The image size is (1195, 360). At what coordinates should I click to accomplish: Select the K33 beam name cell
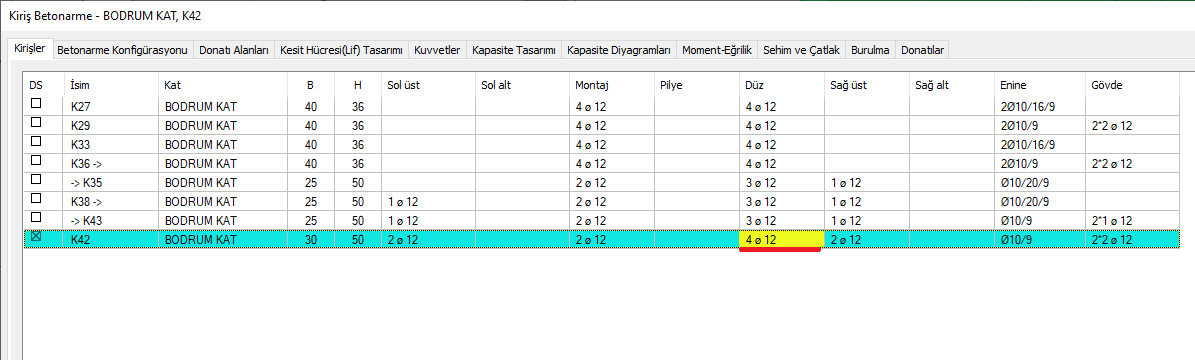tap(111, 144)
